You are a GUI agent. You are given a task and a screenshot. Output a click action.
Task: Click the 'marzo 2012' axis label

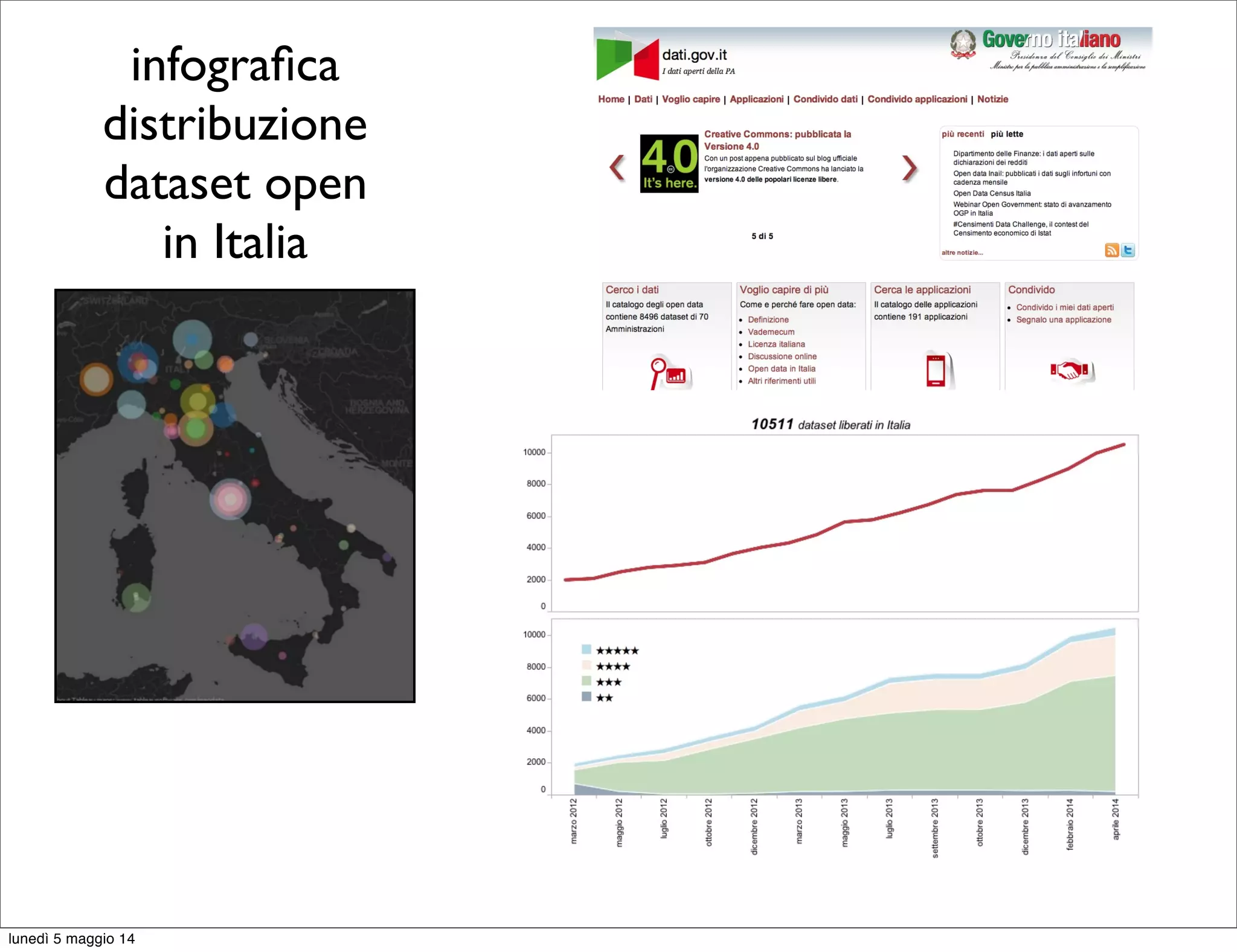573,820
